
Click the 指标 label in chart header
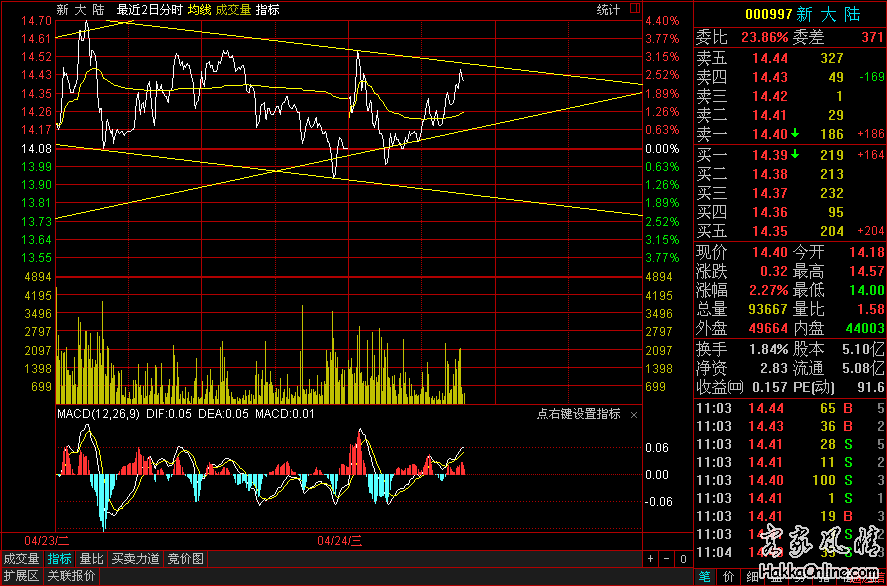pos(267,9)
